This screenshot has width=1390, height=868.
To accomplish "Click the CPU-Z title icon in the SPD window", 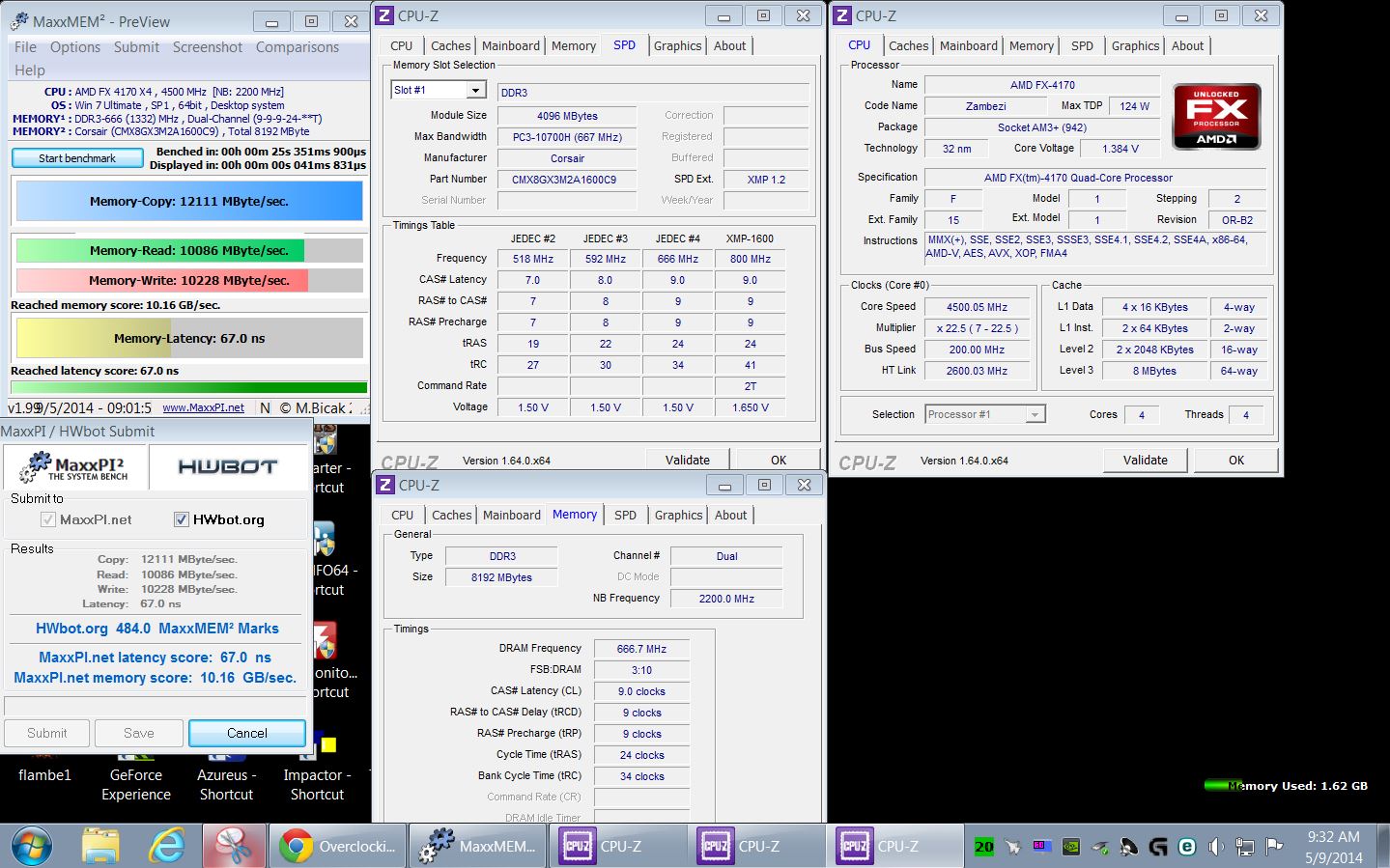I will tap(384, 15).
